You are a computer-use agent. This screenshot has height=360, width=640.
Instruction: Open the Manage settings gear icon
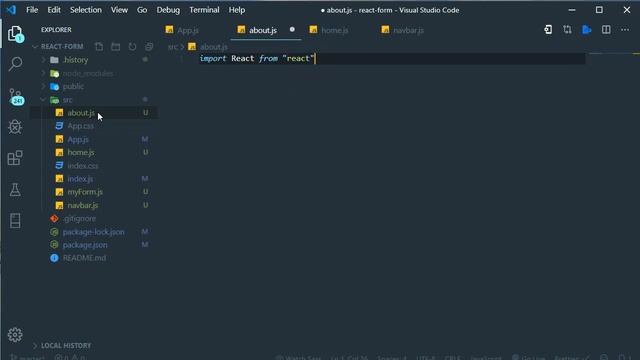tap(15, 335)
